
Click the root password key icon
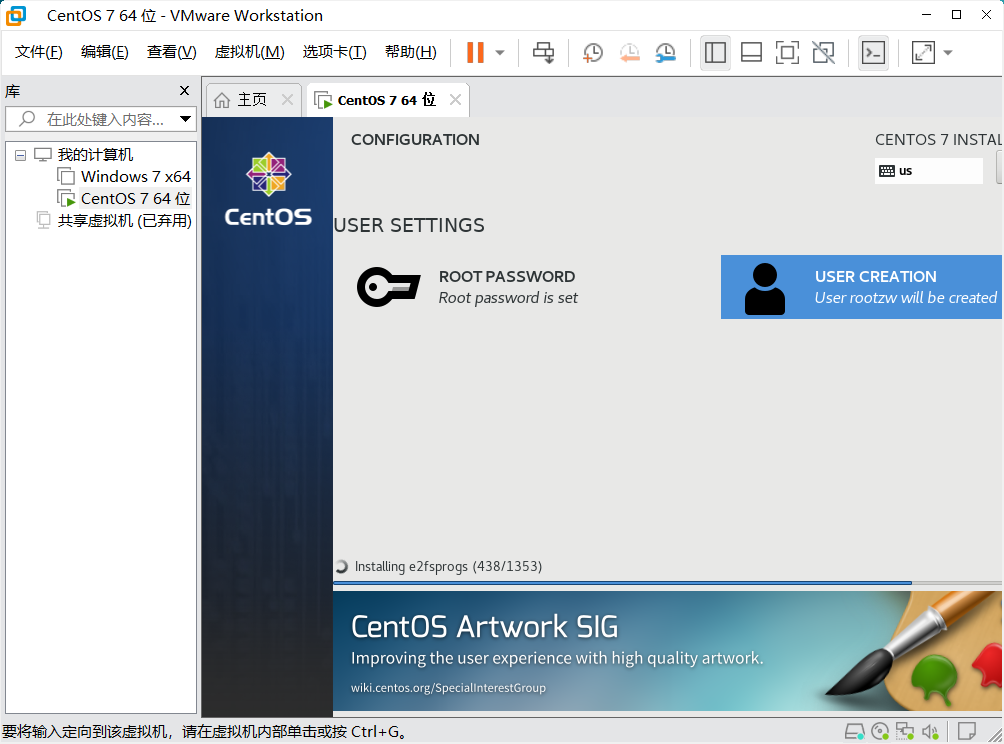click(388, 287)
